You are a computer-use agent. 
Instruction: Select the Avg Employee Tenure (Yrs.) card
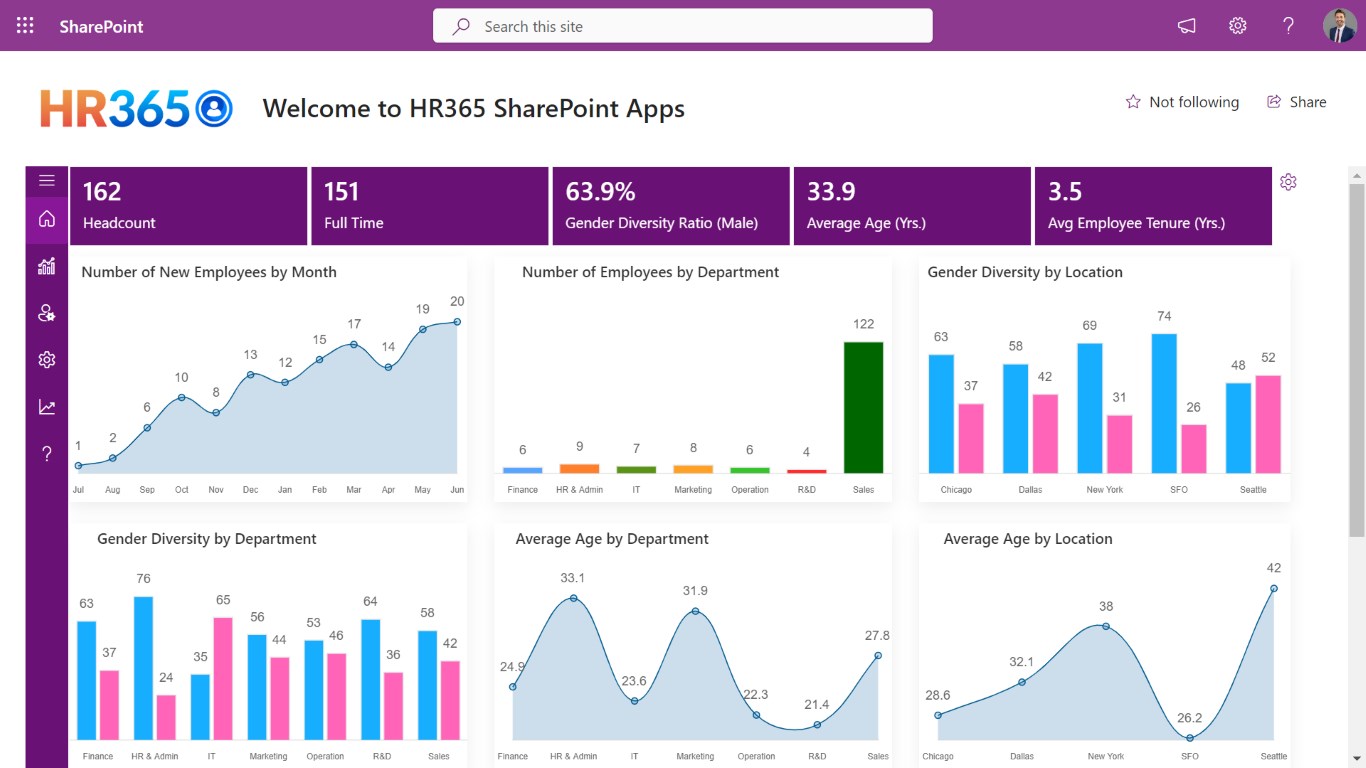[1153, 206]
